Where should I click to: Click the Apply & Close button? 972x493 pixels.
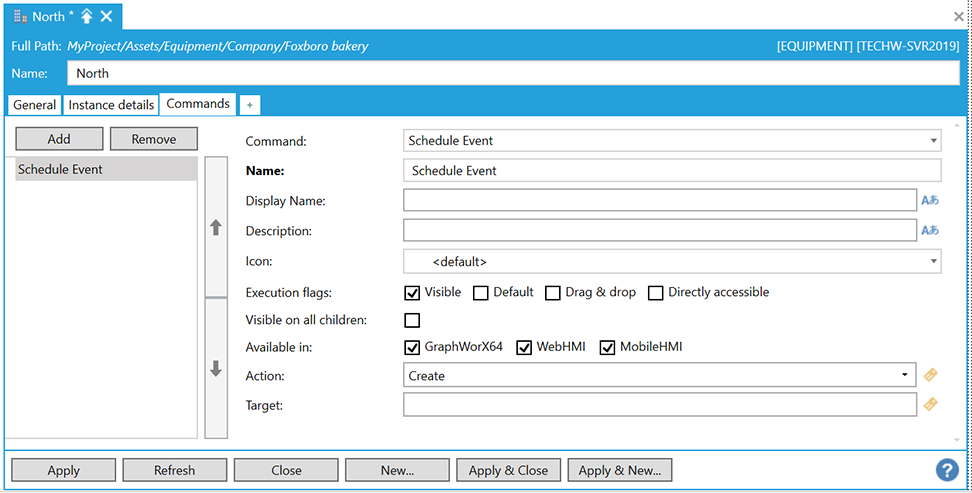(508, 470)
